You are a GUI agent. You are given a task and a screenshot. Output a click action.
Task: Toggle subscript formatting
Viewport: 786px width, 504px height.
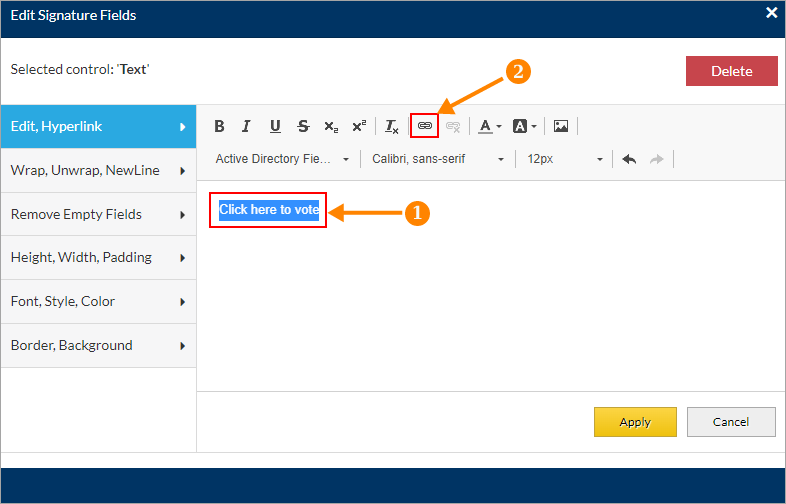tap(331, 127)
